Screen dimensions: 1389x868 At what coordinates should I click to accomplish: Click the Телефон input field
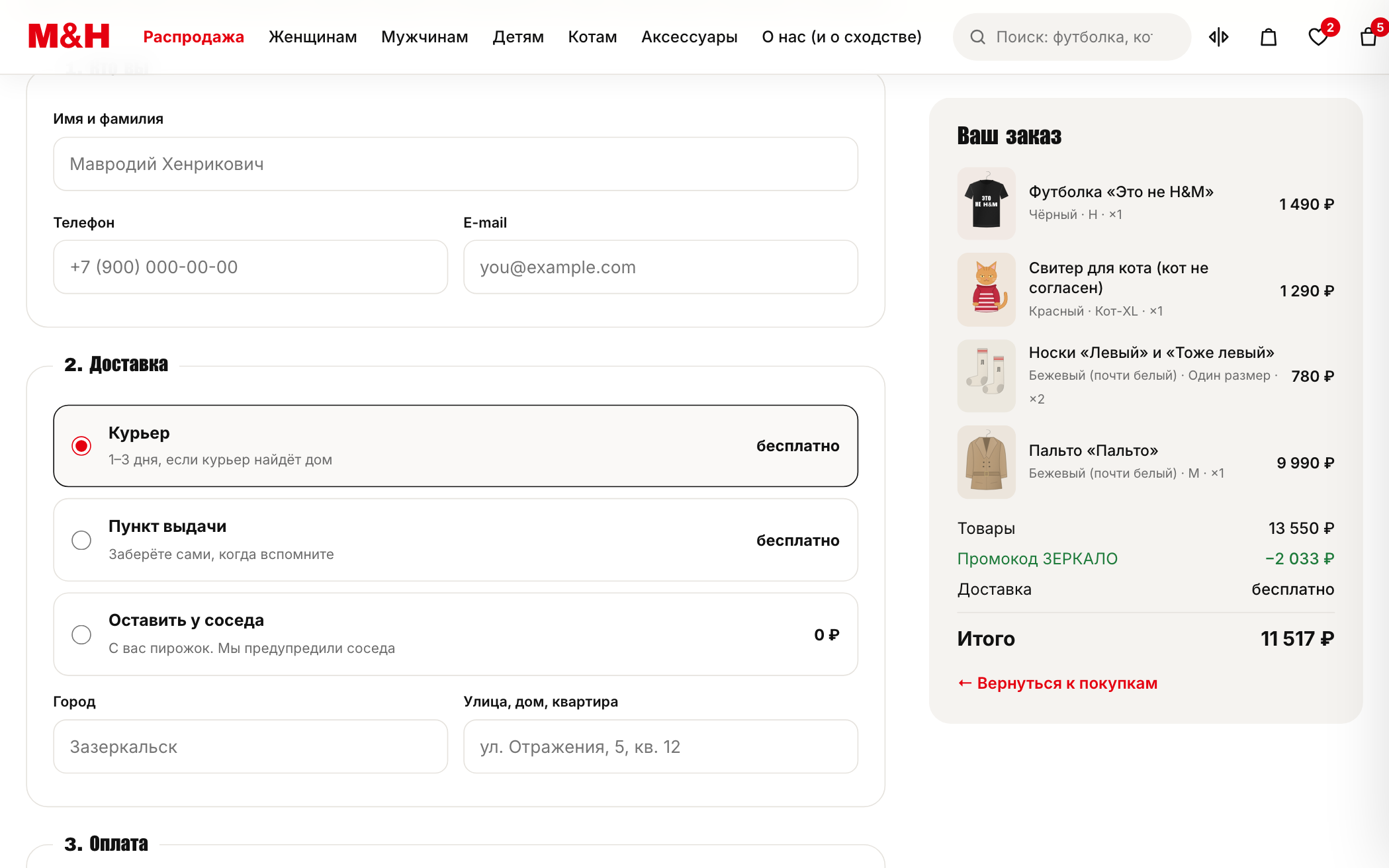pos(250,267)
